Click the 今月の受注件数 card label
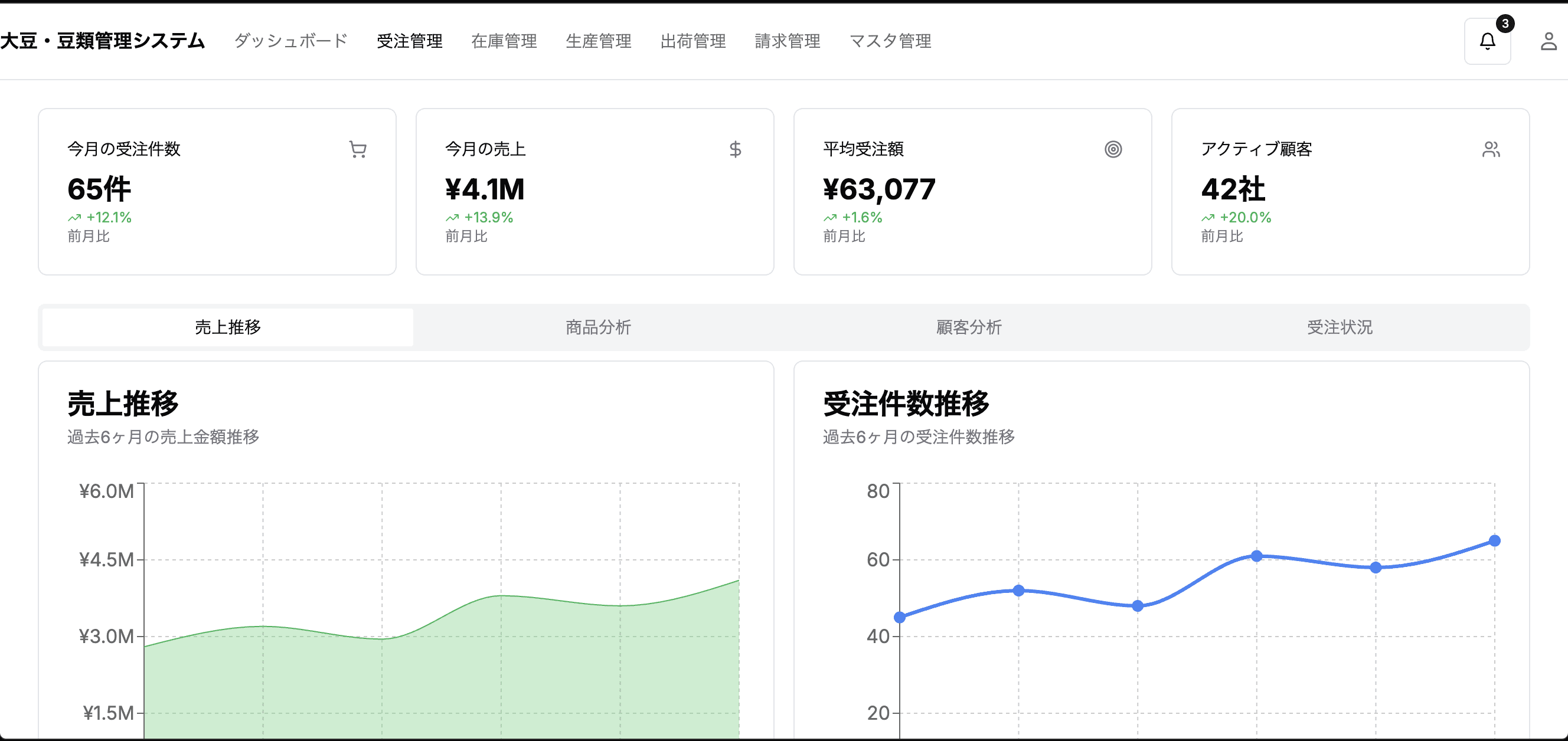The height and width of the screenshot is (741, 1568). (x=124, y=149)
